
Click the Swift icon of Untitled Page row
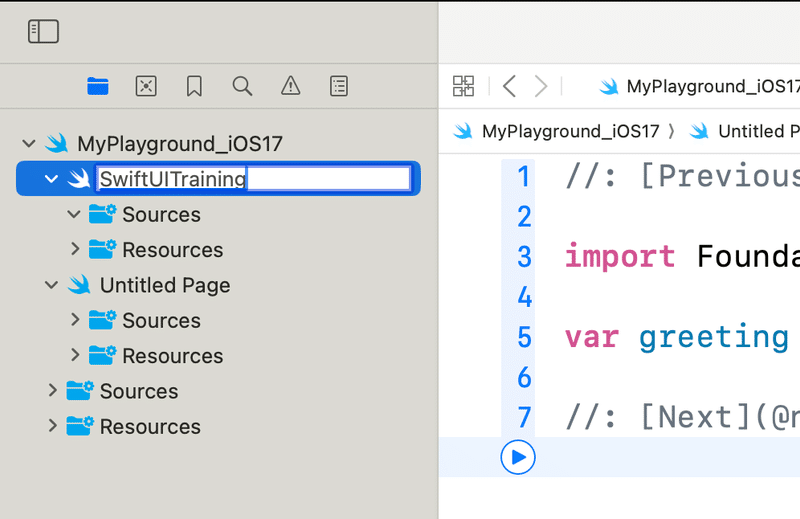click(x=79, y=285)
